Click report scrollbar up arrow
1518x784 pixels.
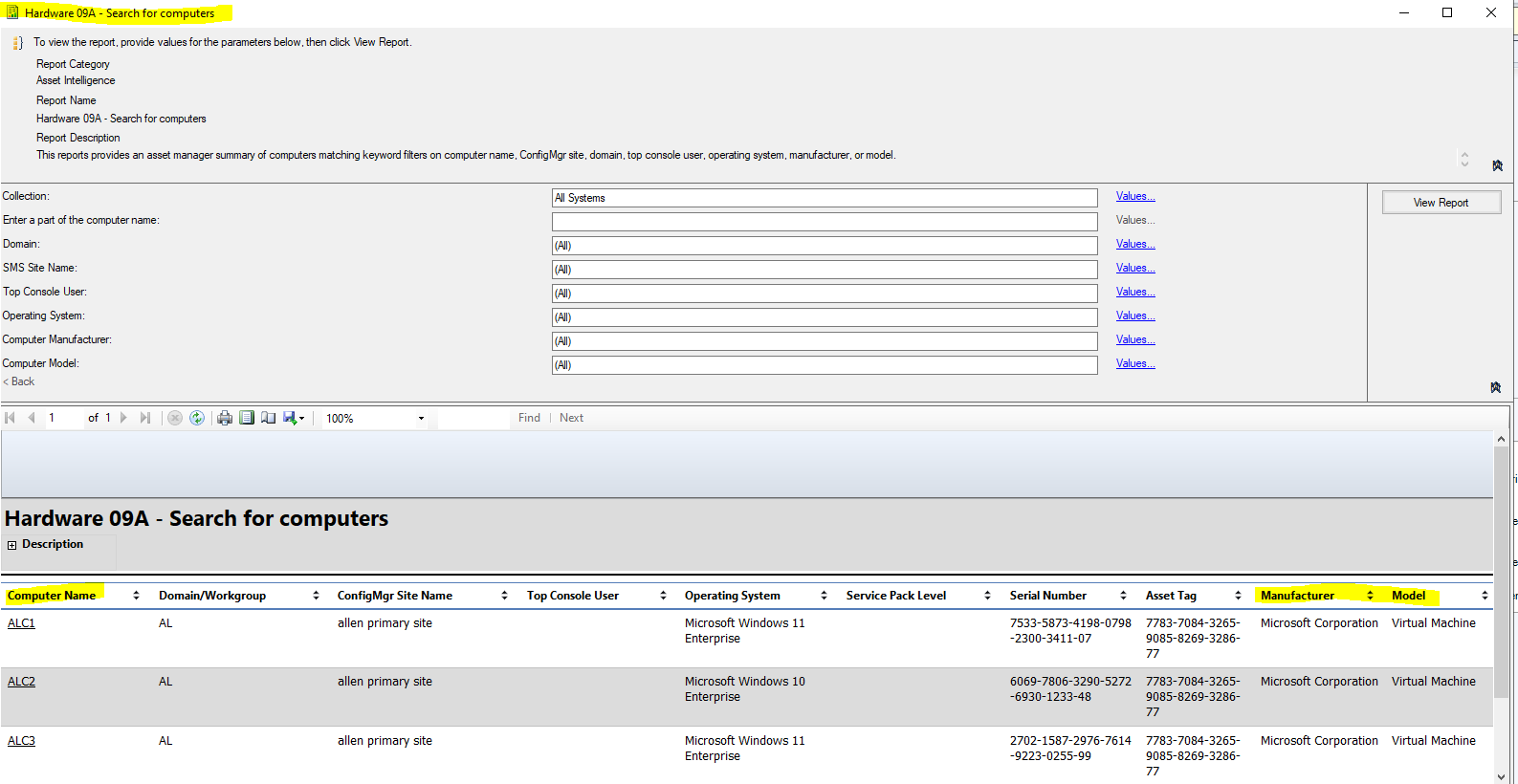click(x=1501, y=439)
